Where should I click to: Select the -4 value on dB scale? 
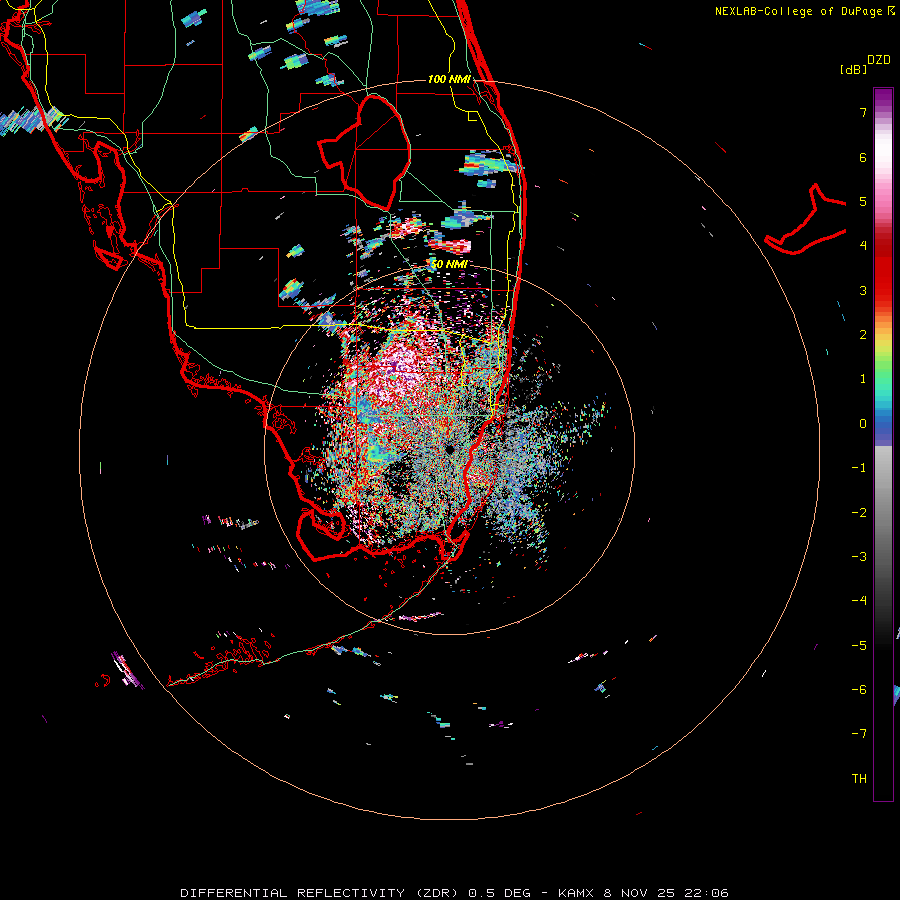pyautogui.click(x=859, y=601)
